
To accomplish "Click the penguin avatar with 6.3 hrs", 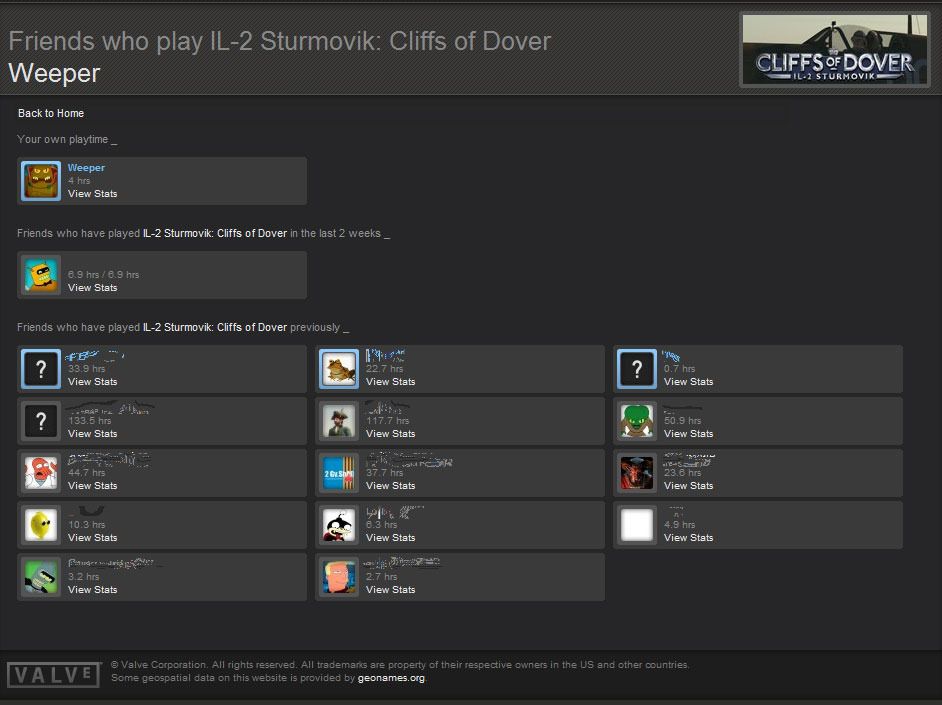I will click(x=339, y=525).
